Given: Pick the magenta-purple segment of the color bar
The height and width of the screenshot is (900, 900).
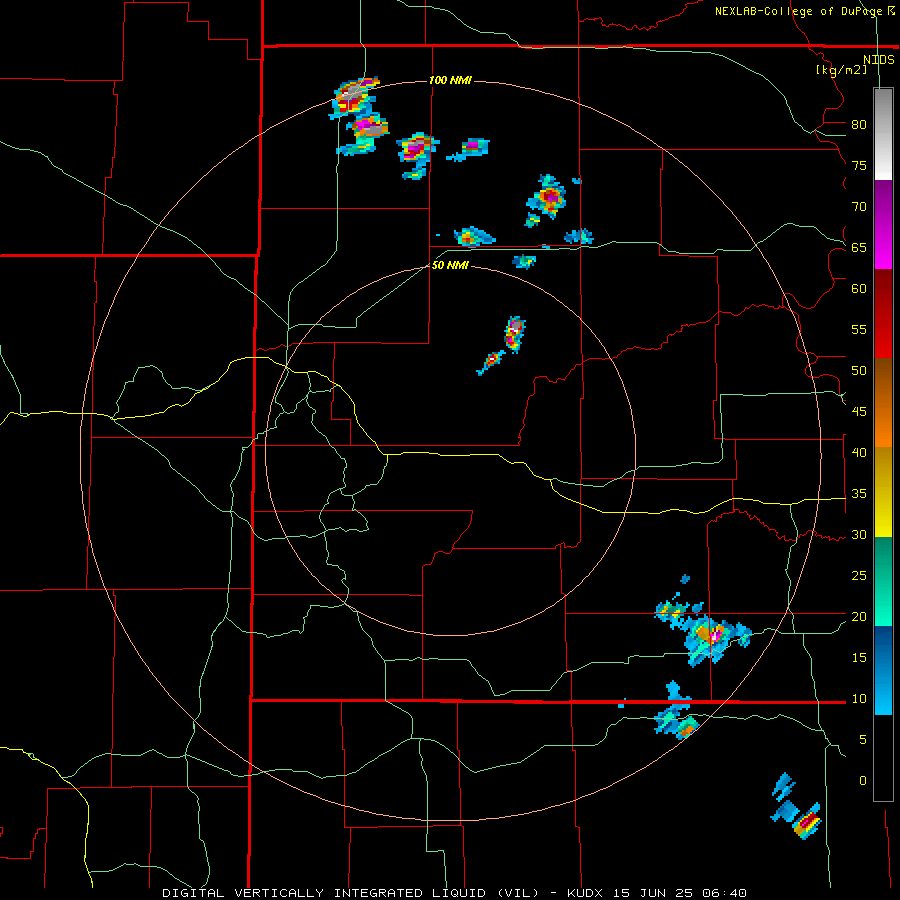Looking at the screenshot, I should pyautogui.click(x=883, y=224).
